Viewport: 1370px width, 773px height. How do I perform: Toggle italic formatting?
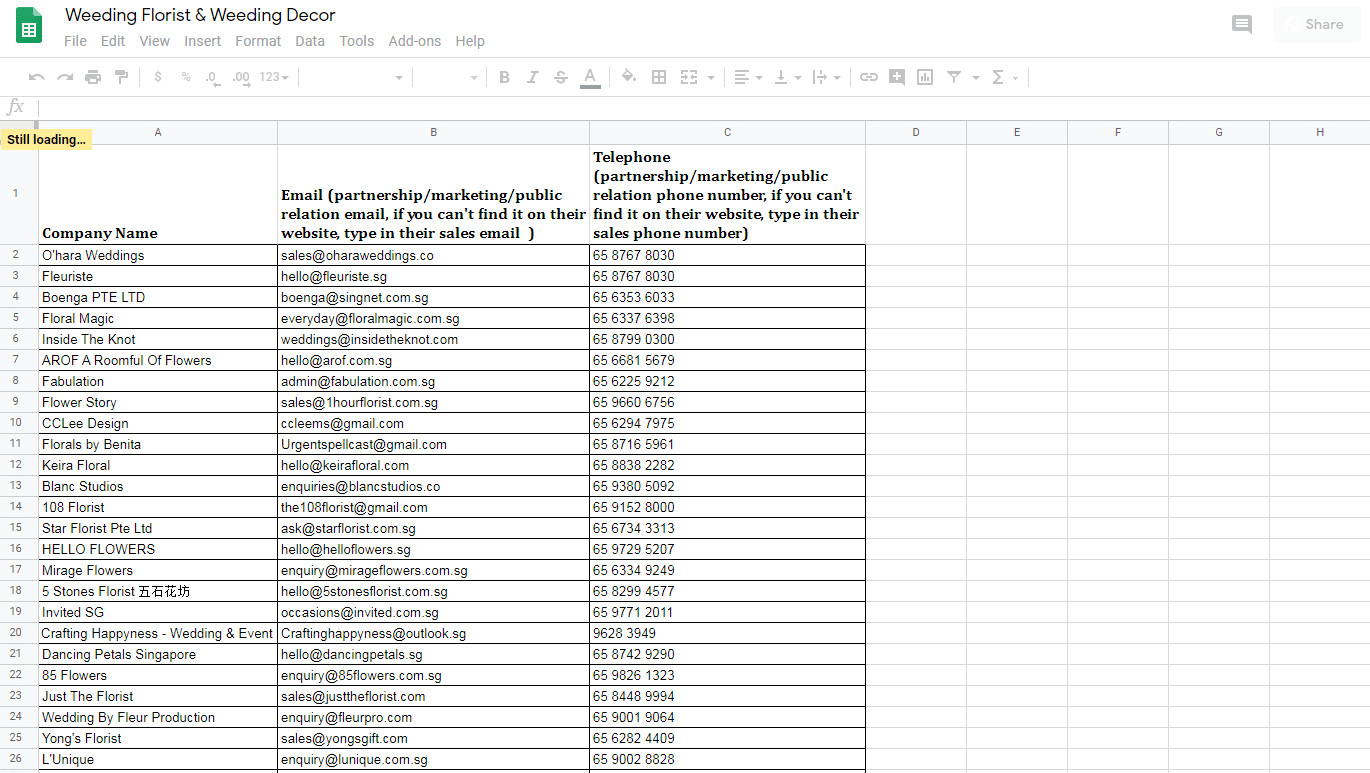point(532,76)
